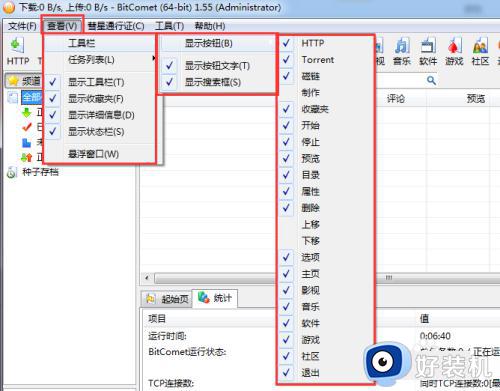Open the Music (音乐) toolbar icon
The image size is (500, 391).
point(402,45)
